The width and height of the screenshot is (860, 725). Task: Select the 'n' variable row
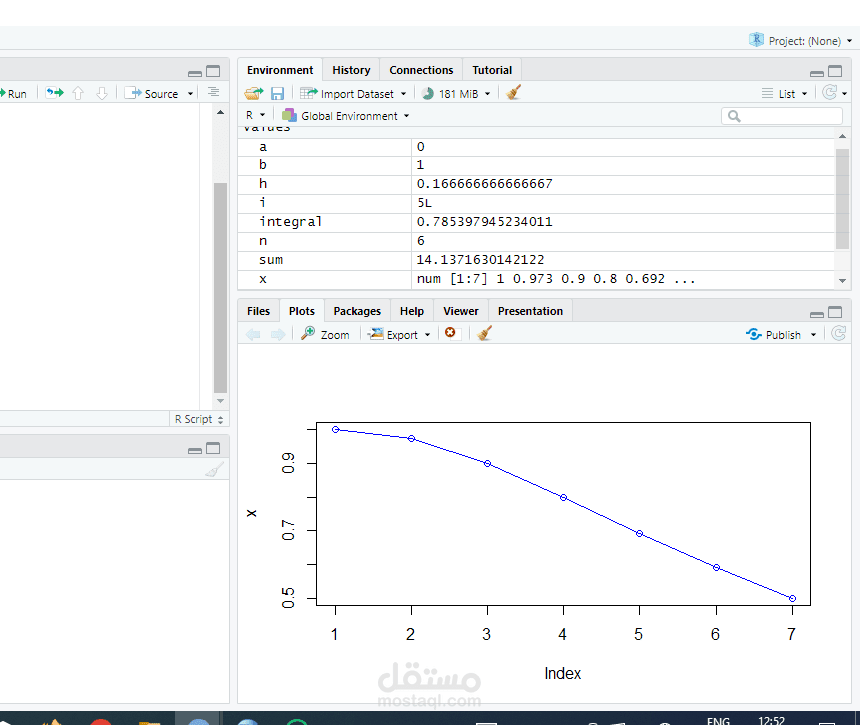[536, 241]
